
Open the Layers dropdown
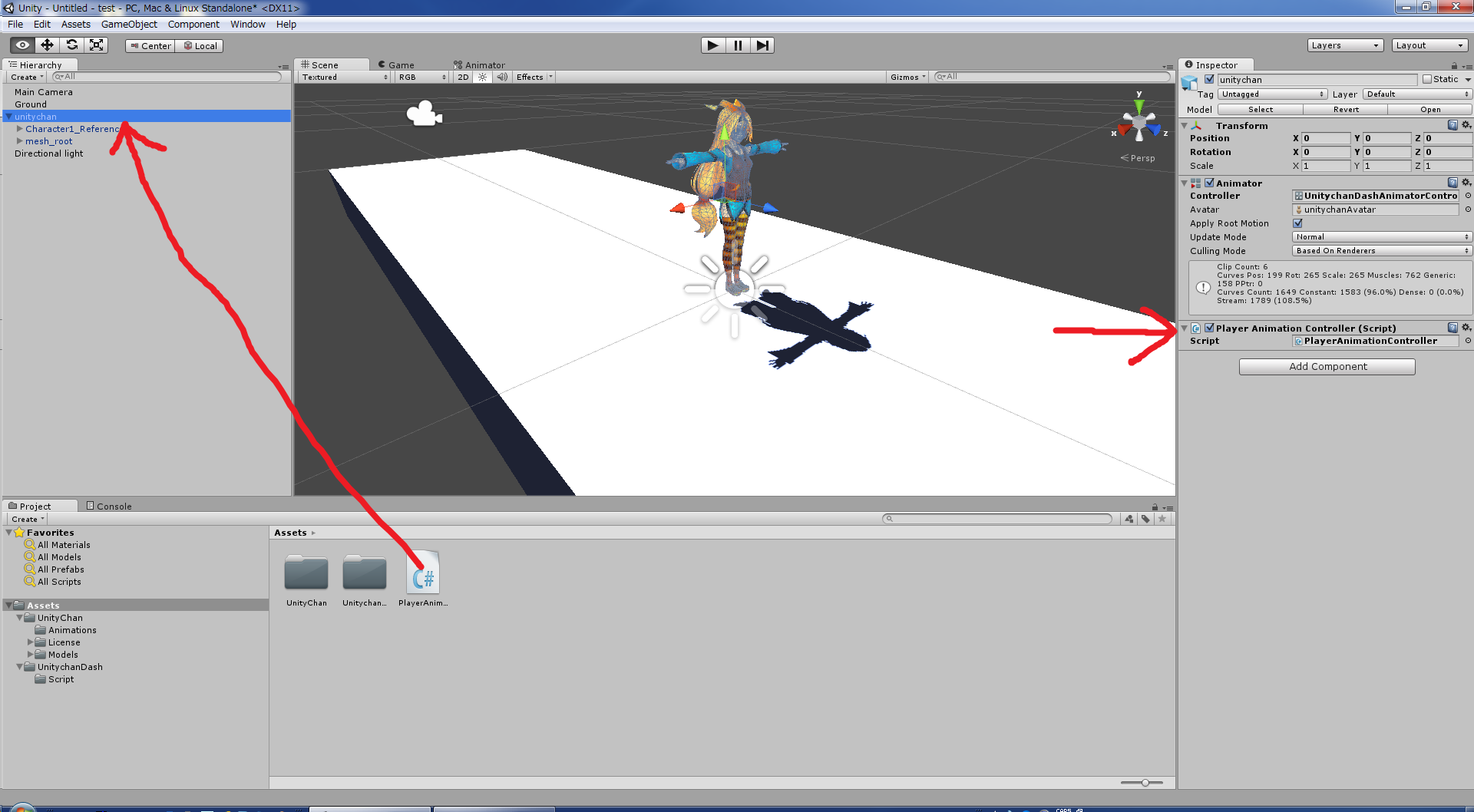click(1345, 45)
